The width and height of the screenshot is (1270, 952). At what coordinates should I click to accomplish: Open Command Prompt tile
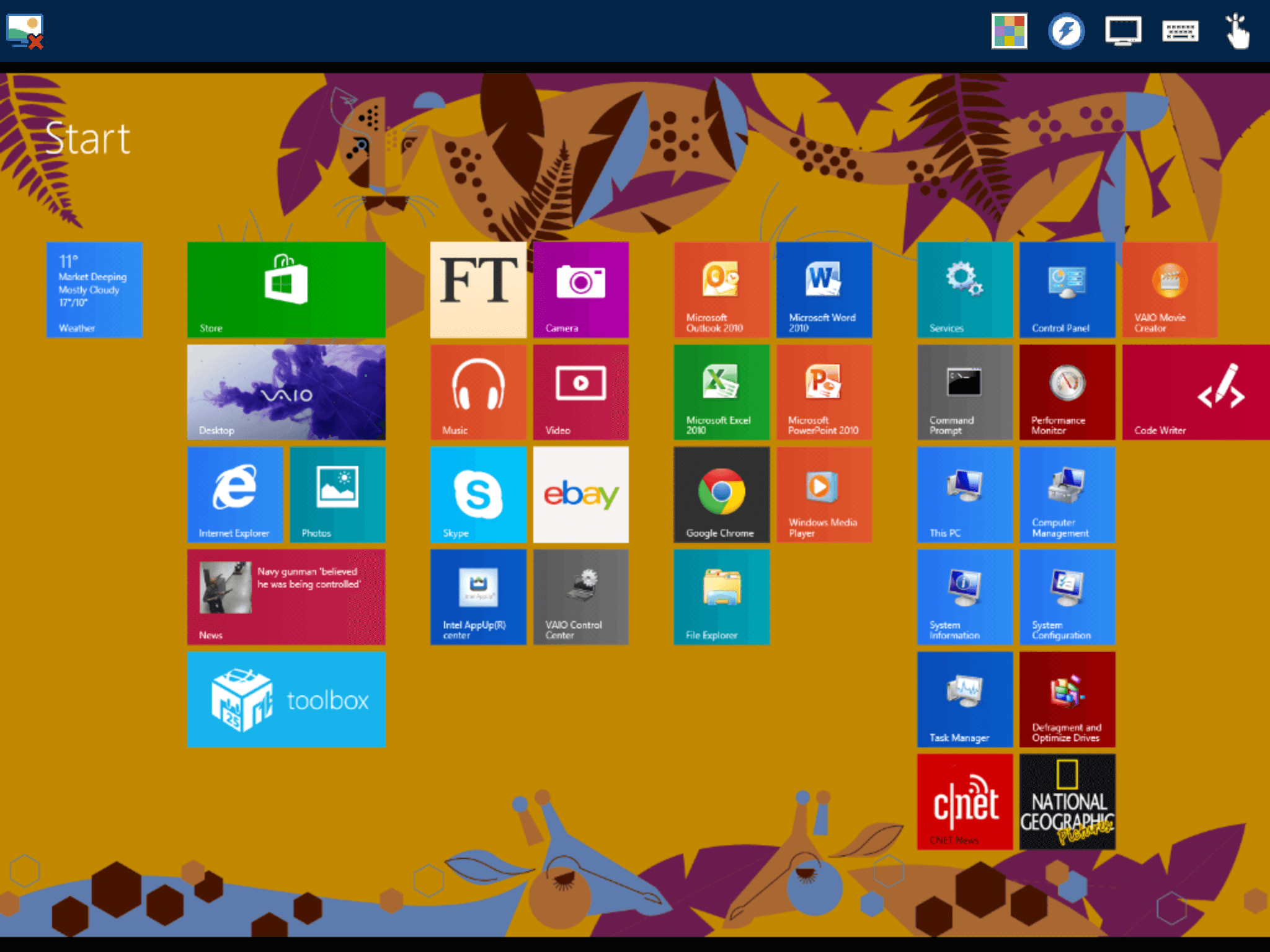(965, 392)
